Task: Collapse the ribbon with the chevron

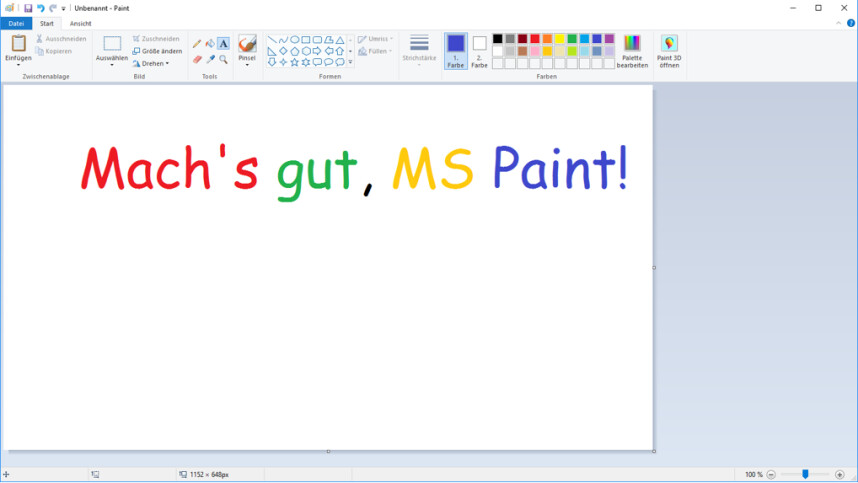Action: click(838, 23)
